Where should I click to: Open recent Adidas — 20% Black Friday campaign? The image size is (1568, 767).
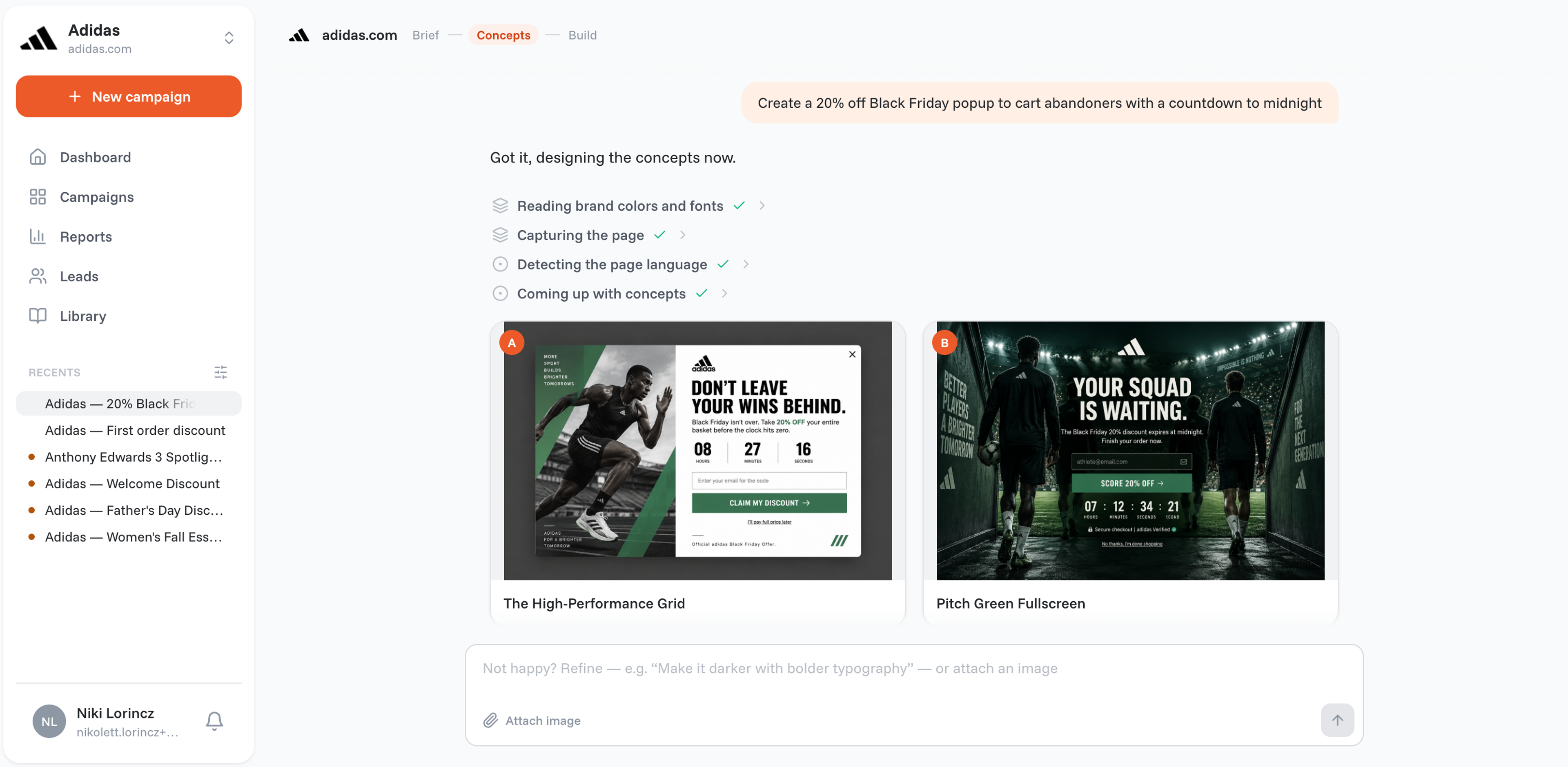129,404
